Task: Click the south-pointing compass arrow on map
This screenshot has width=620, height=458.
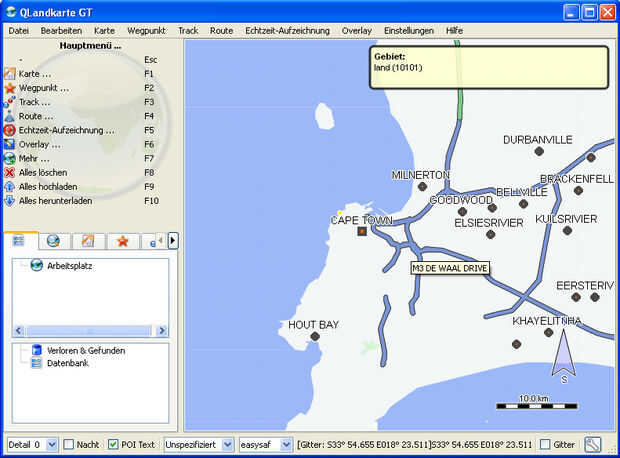Action: (x=564, y=356)
